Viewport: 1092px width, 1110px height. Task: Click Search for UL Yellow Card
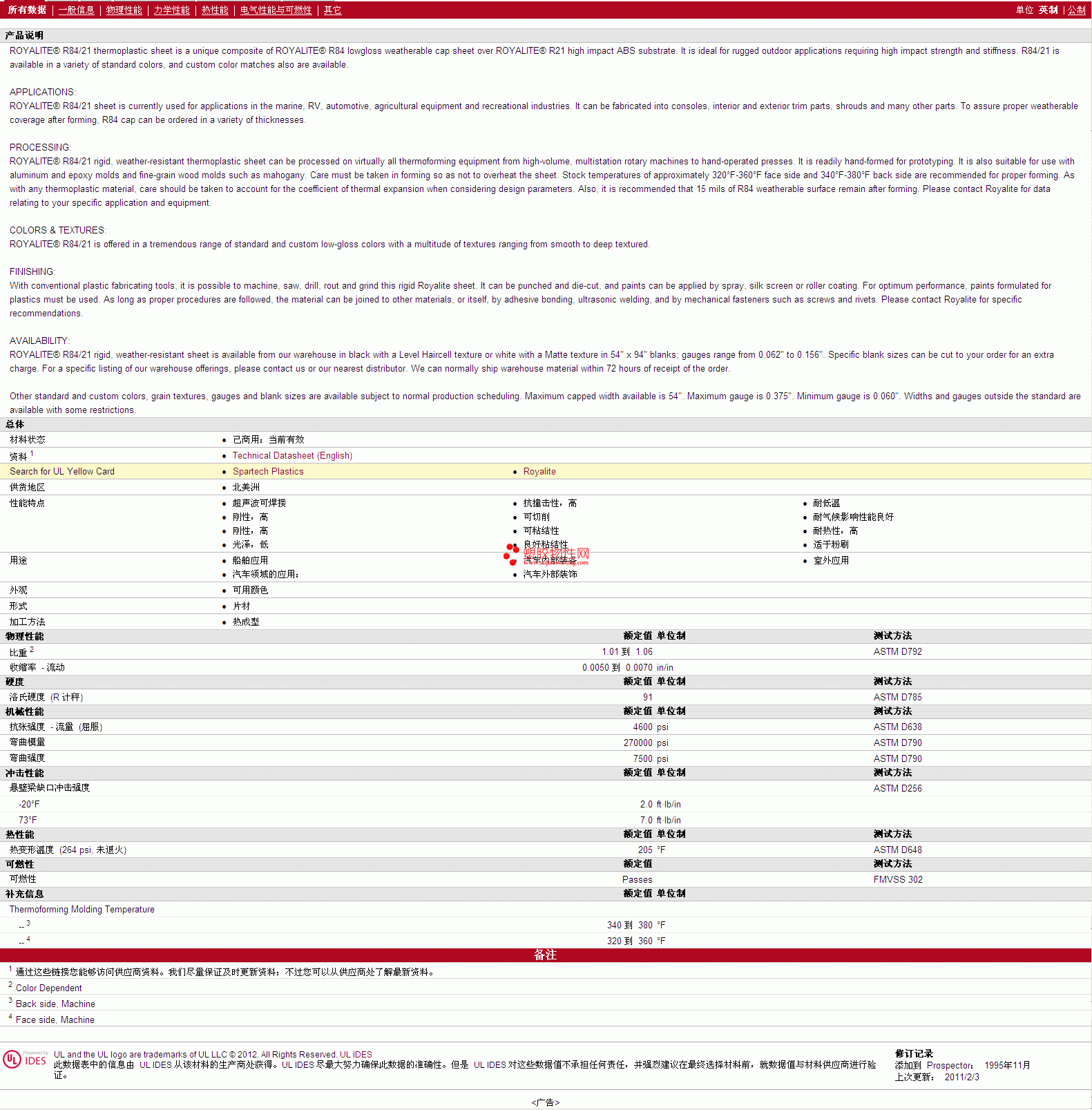click(x=62, y=471)
